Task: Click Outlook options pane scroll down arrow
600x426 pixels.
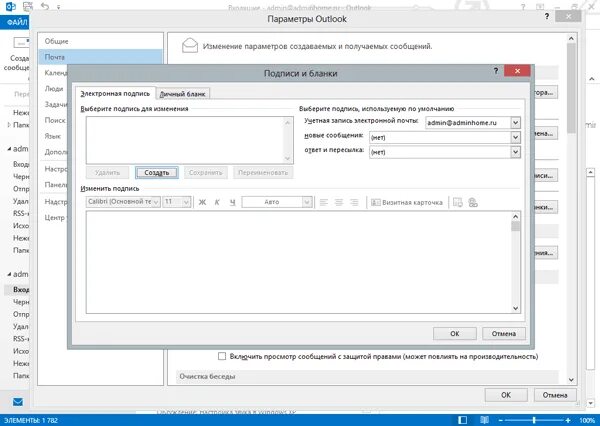Action: pos(571,380)
